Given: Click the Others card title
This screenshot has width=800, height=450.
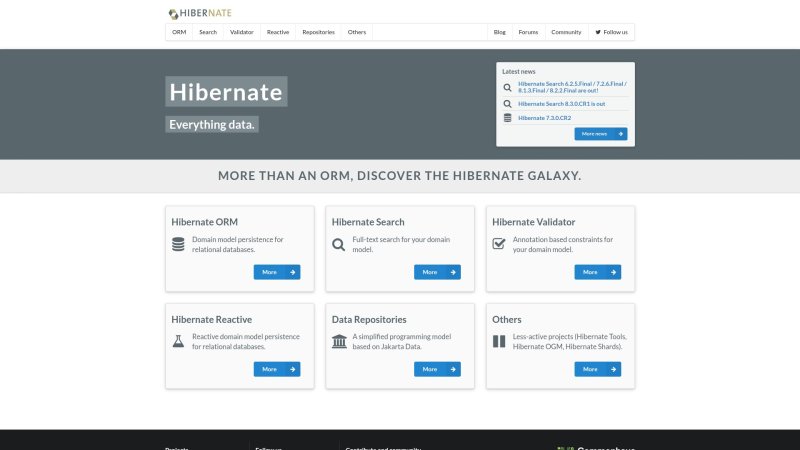Looking at the screenshot, I should [507, 319].
